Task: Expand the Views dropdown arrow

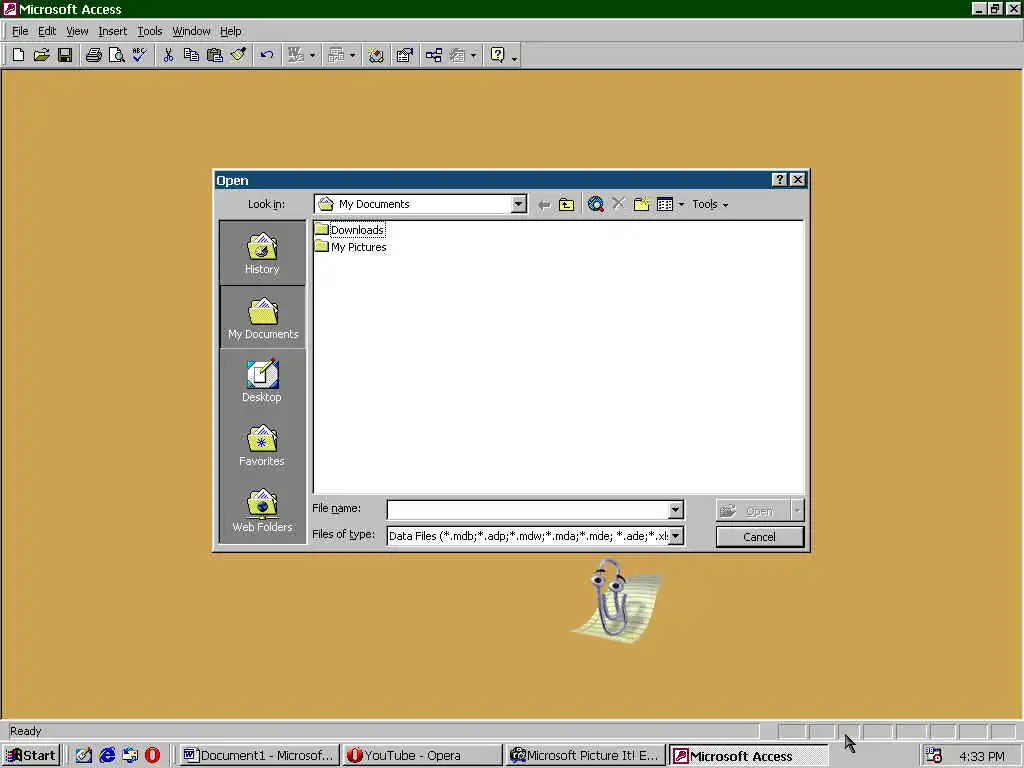Action: 681,204
